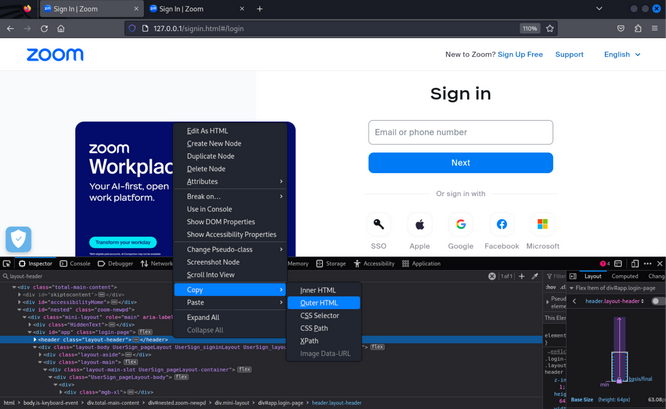Go back using header.layout-header left chevron
Viewport: 666px width, 409px height.
[x=575, y=301]
